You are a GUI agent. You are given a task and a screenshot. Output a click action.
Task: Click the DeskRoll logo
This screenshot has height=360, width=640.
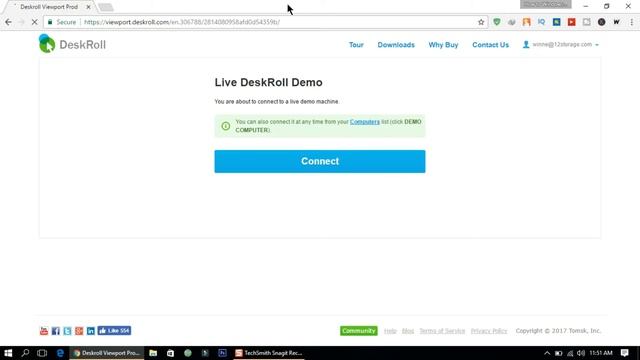[x=72, y=44]
